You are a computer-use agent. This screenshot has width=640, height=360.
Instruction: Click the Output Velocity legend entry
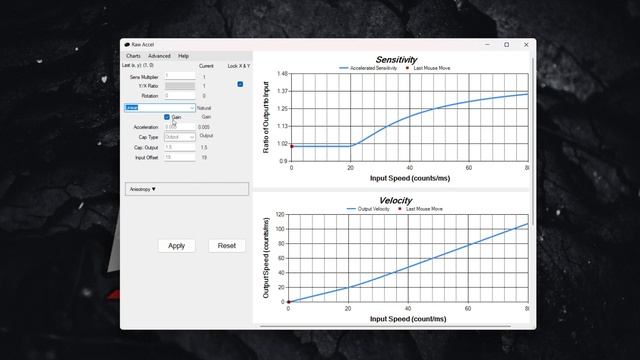click(368, 209)
